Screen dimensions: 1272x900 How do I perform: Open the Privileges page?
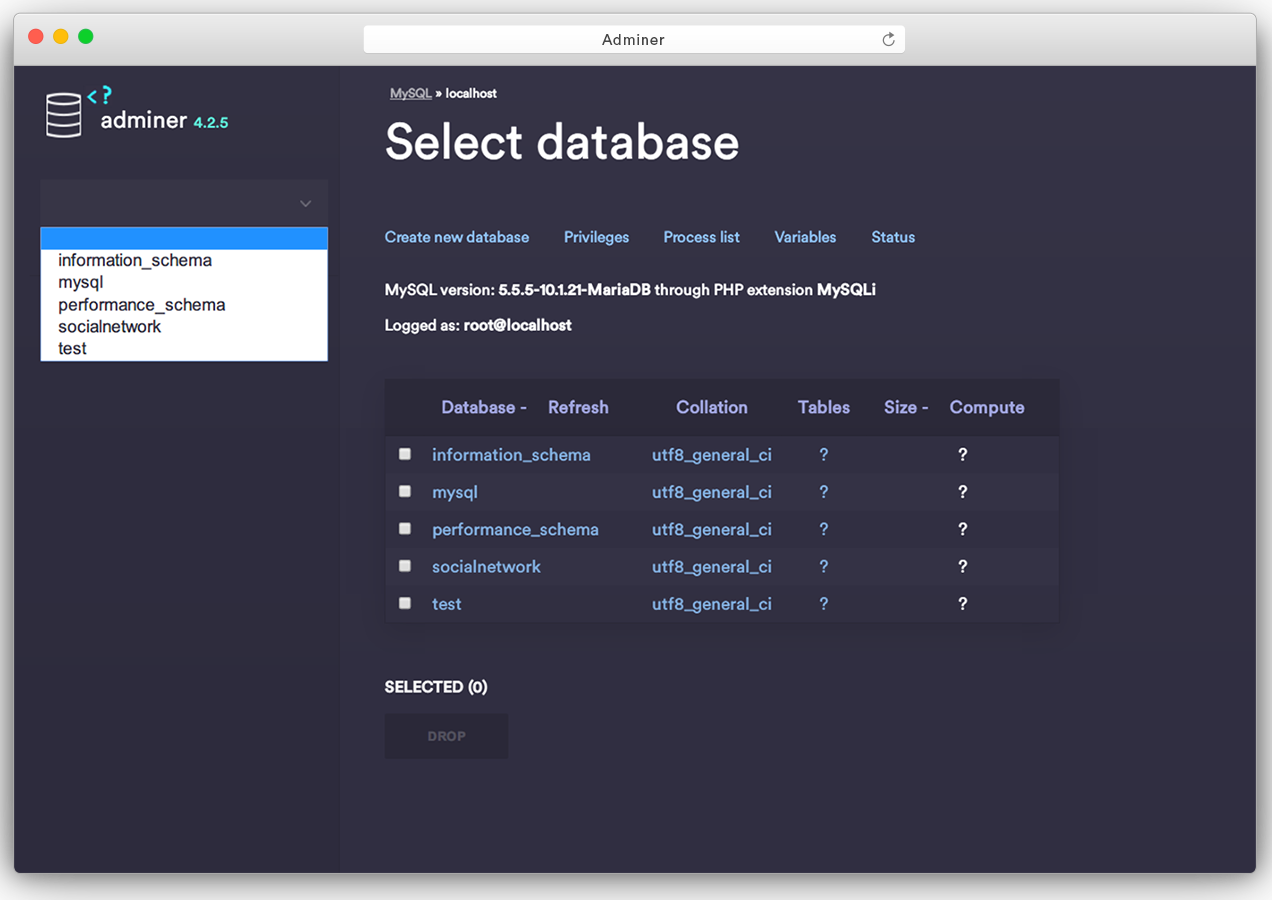tap(596, 237)
